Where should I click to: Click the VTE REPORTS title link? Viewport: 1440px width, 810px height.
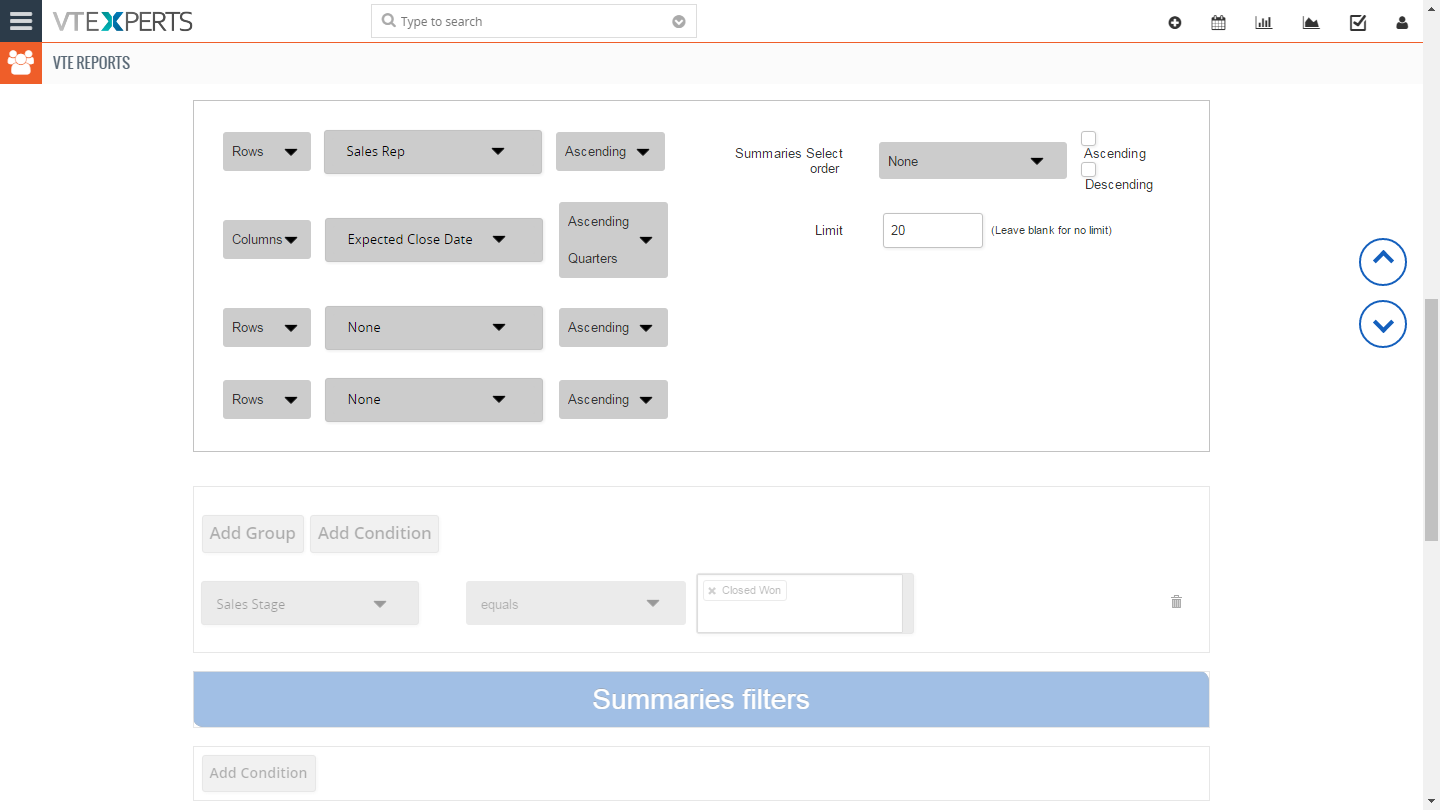91,63
